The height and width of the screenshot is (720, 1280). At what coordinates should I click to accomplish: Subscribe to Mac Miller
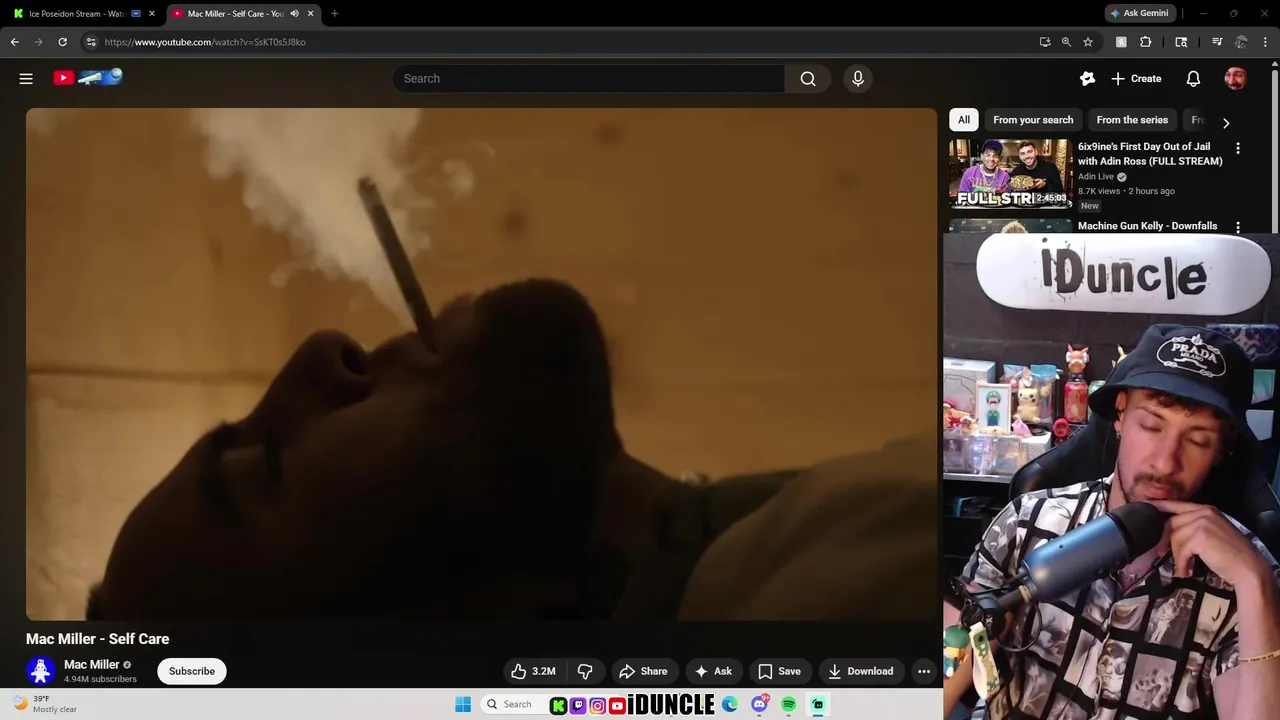(x=192, y=671)
